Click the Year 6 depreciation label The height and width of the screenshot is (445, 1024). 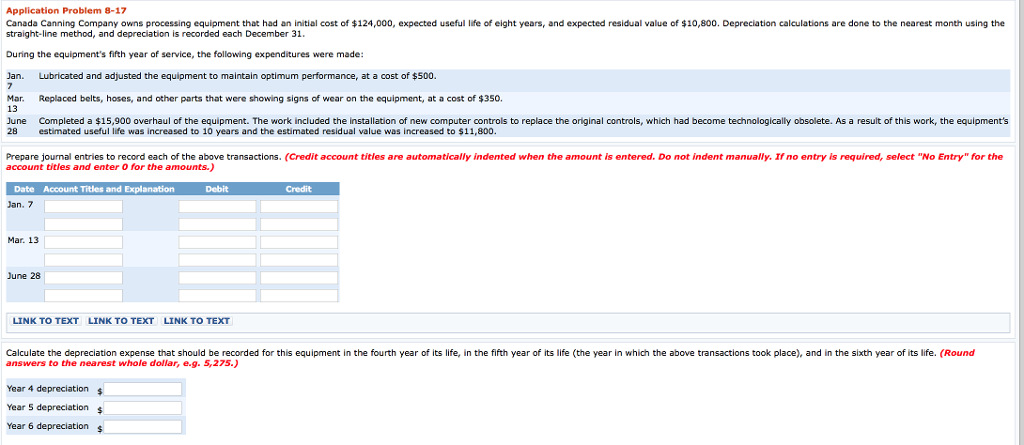pos(48,426)
